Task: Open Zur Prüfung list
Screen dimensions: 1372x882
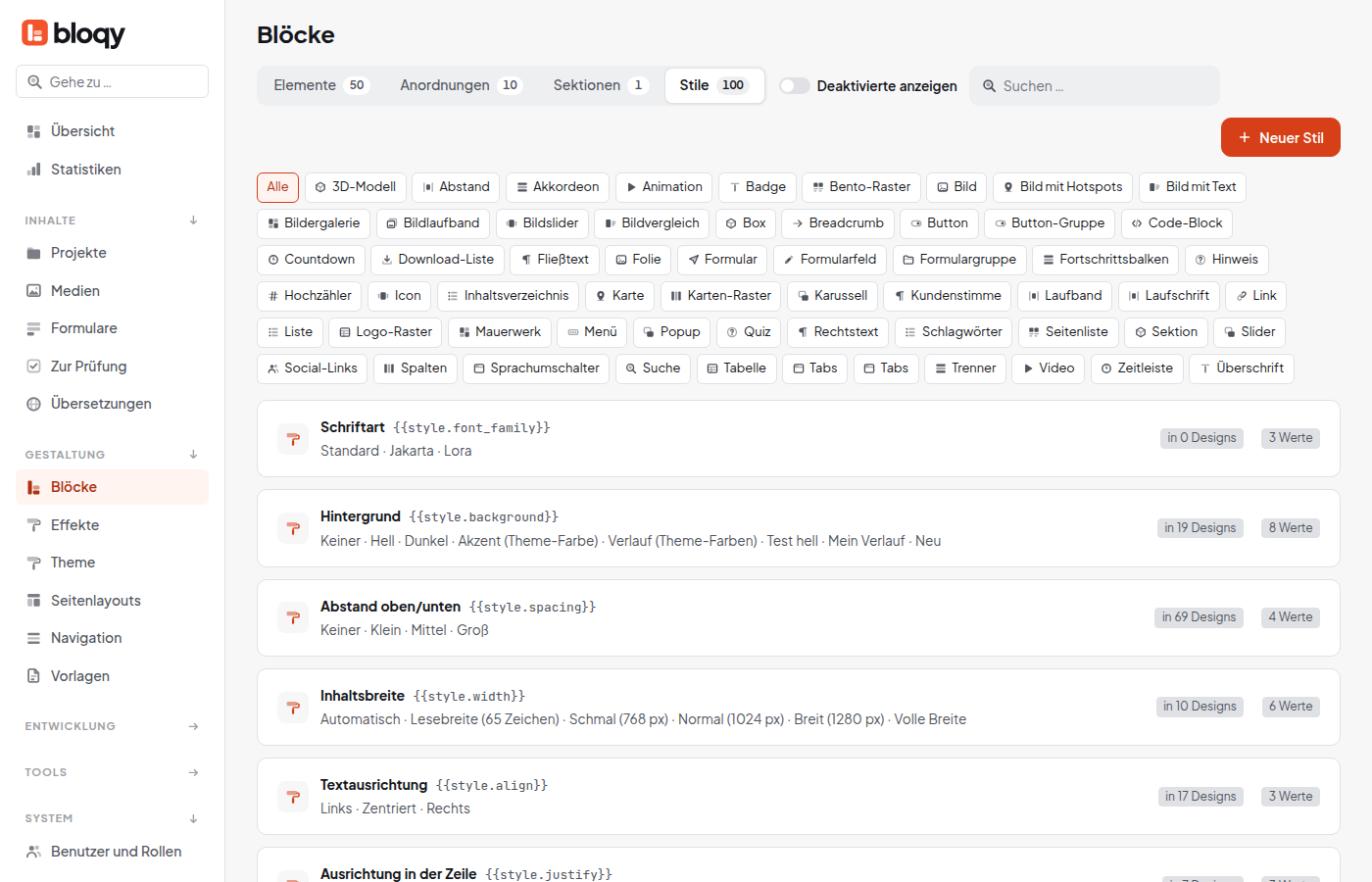Action: (112, 367)
